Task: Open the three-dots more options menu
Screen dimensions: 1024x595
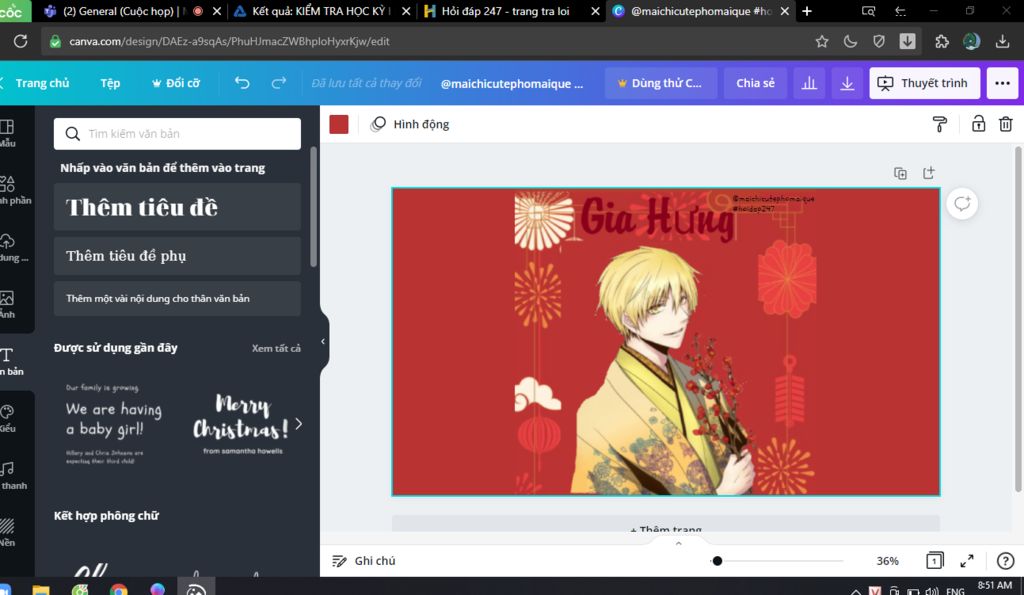Action: (1002, 83)
